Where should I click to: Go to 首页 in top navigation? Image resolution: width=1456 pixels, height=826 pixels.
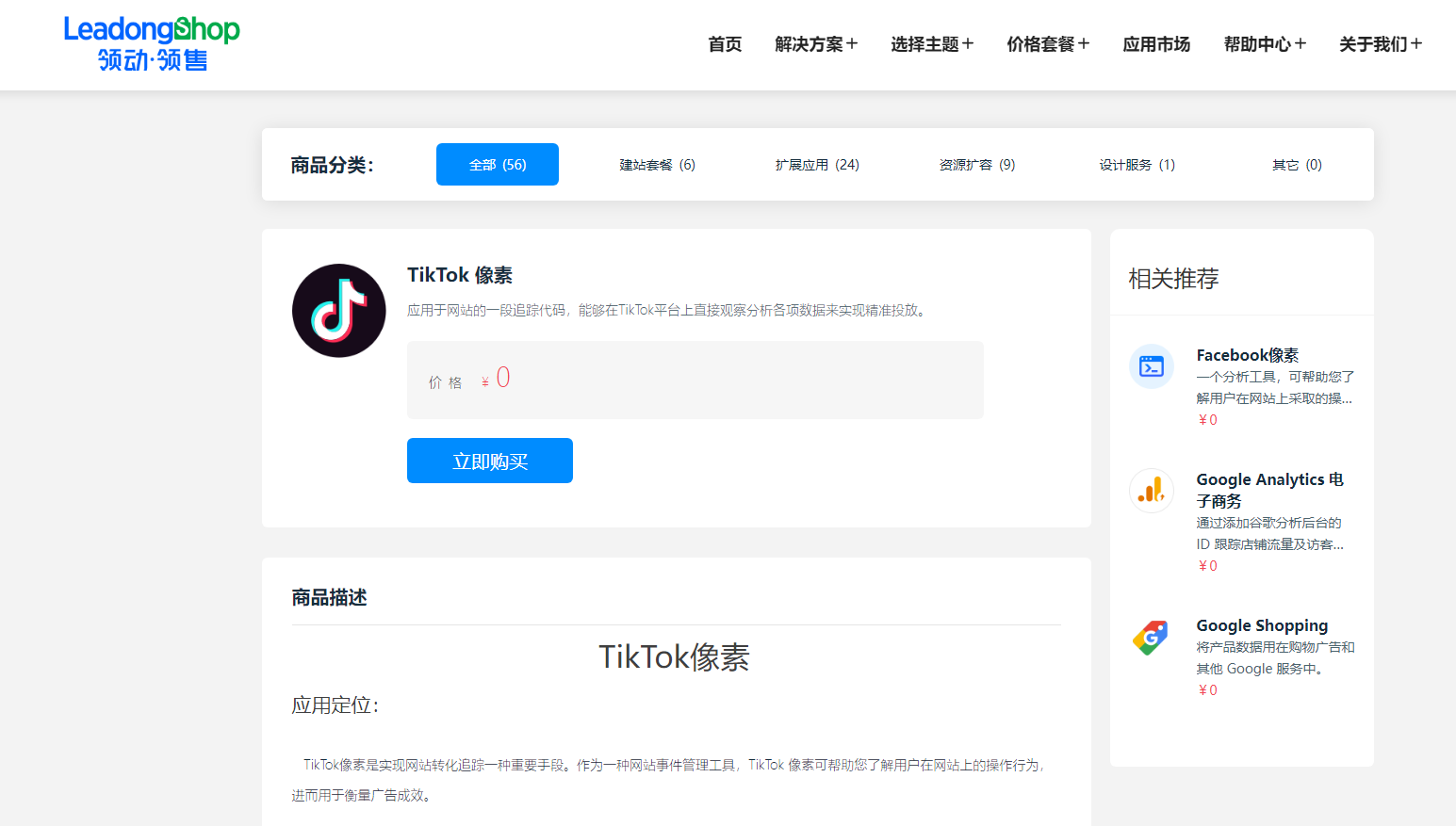point(725,44)
